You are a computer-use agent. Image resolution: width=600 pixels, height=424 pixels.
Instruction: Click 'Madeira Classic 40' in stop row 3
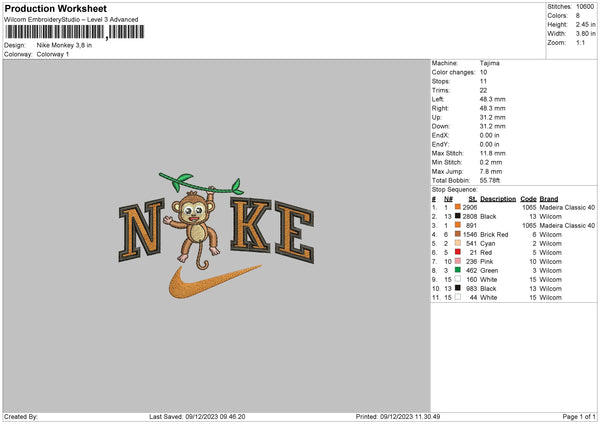(x=567, y=225)
